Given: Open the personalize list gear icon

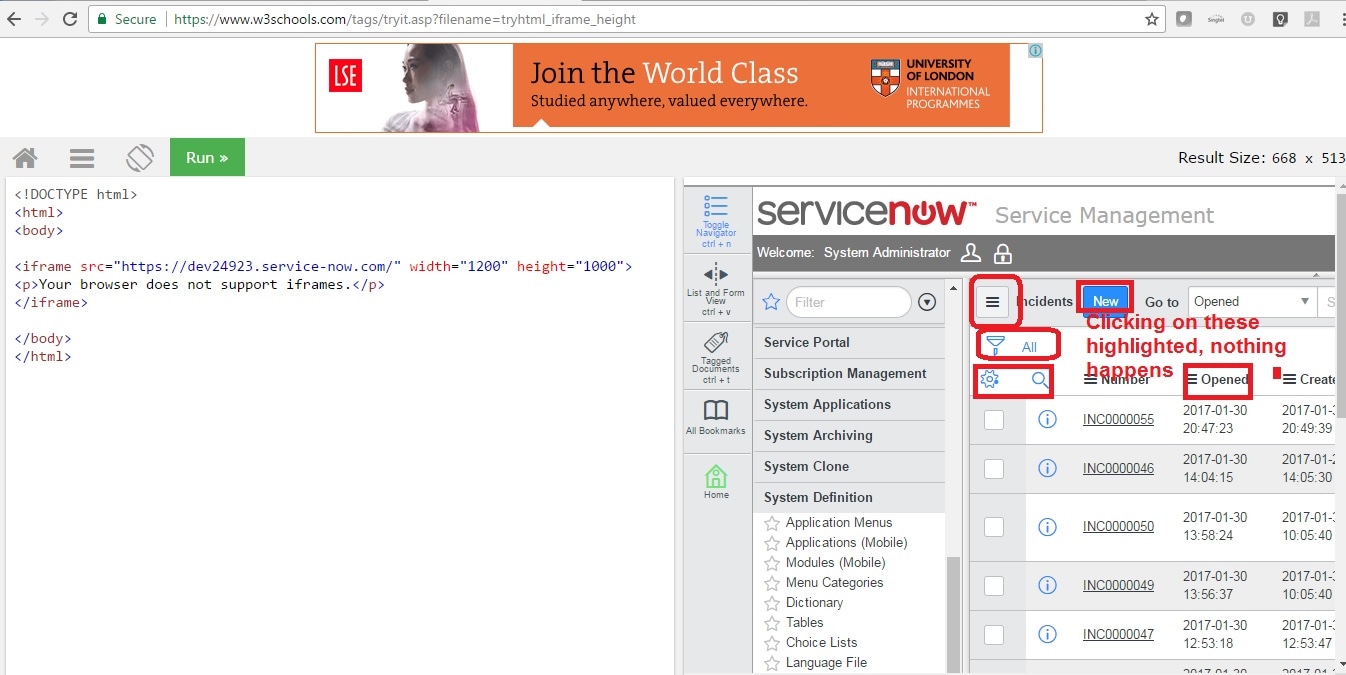Looking at the screenshot, I should point(989,380).
